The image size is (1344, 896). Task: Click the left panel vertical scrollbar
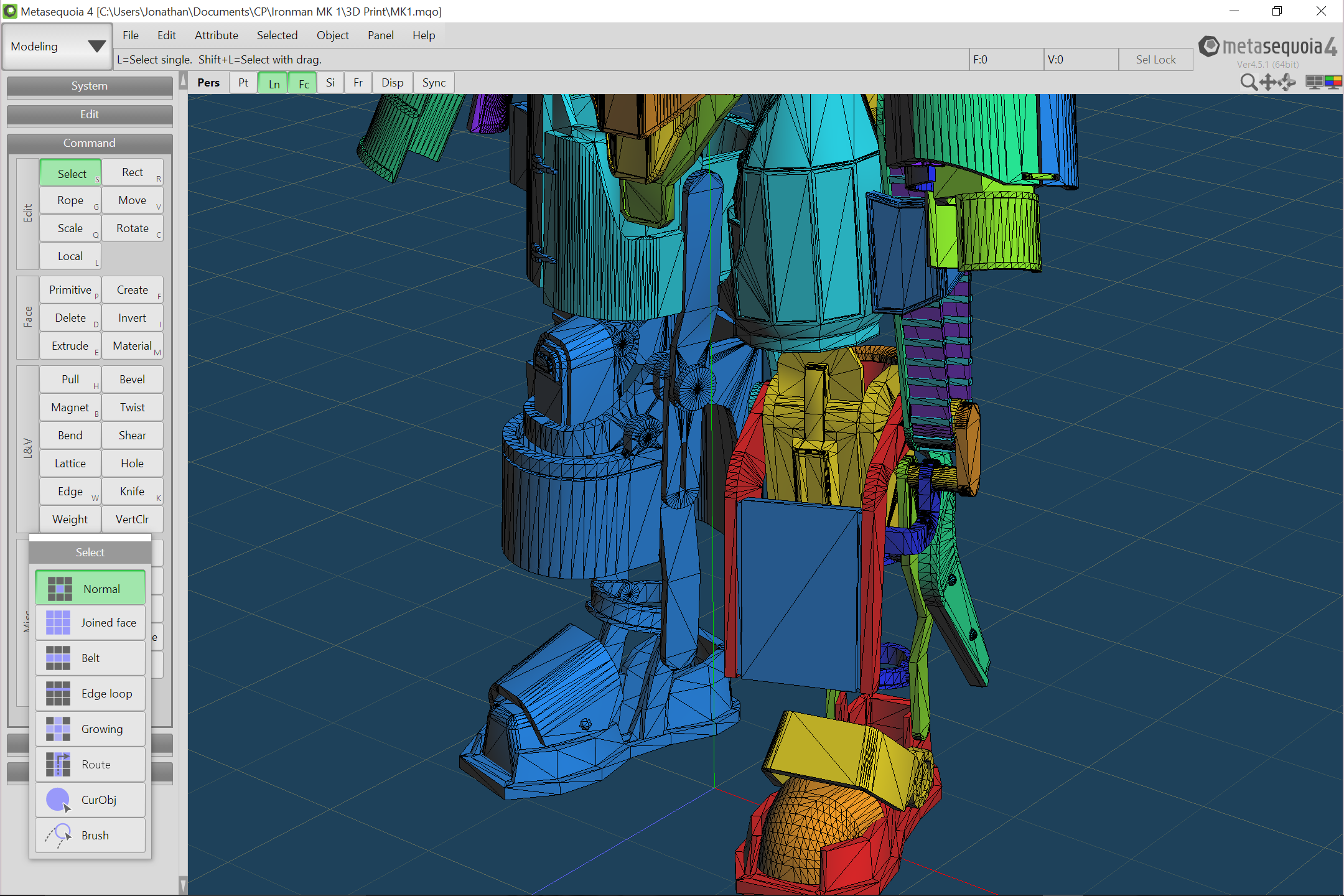click(183, 482)
